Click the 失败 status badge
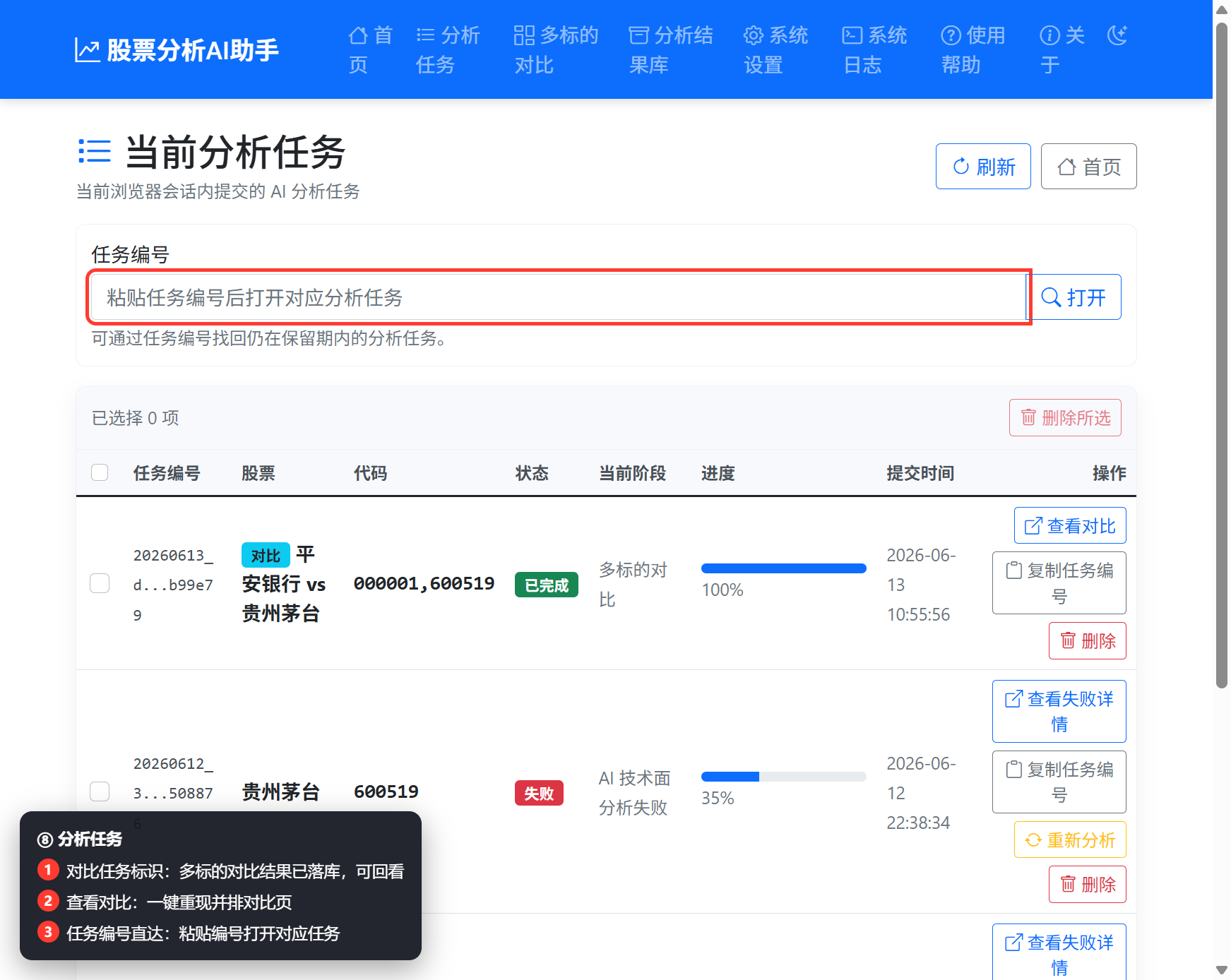1231x980 pixels. (x=539, y=793)
